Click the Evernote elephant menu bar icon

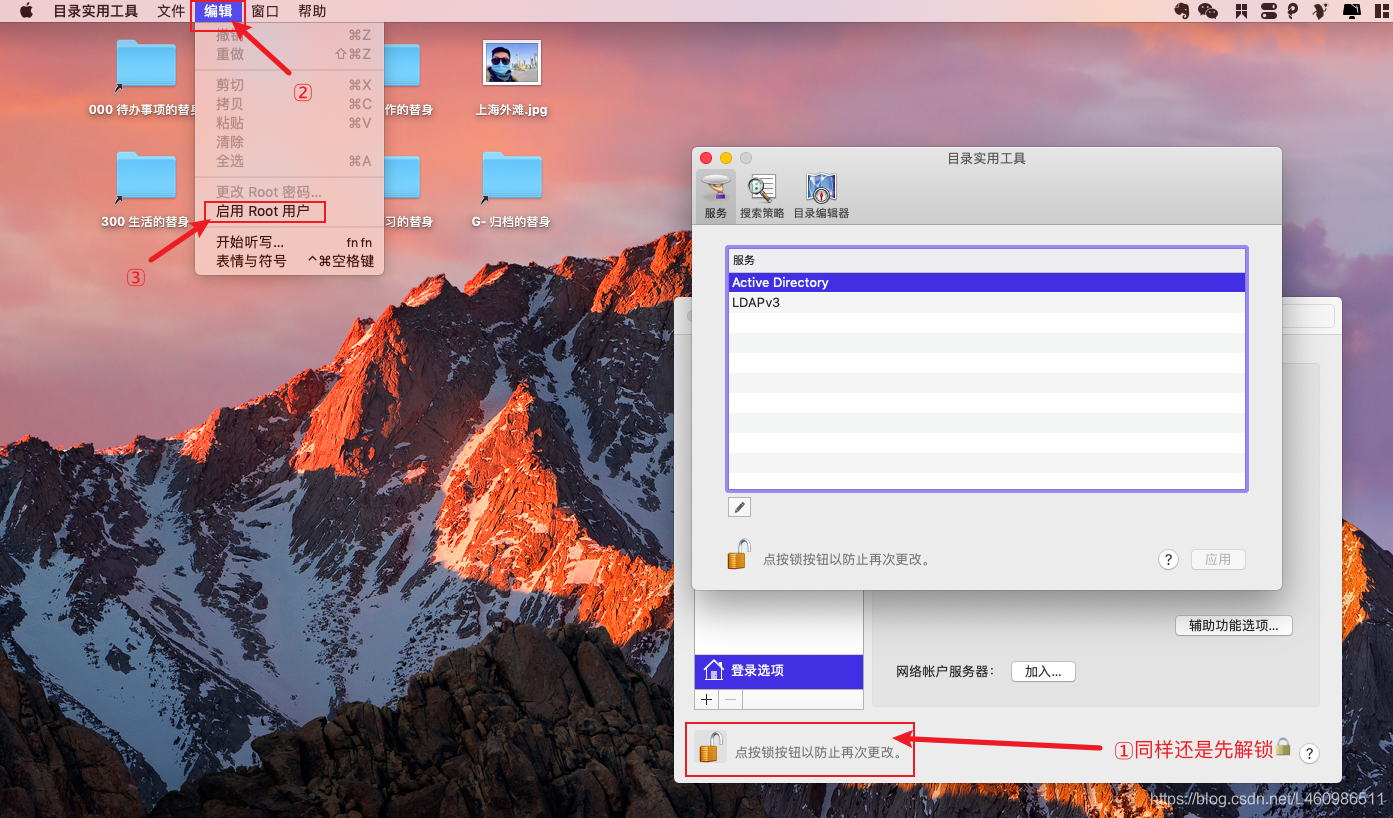tap(1181, 11)
